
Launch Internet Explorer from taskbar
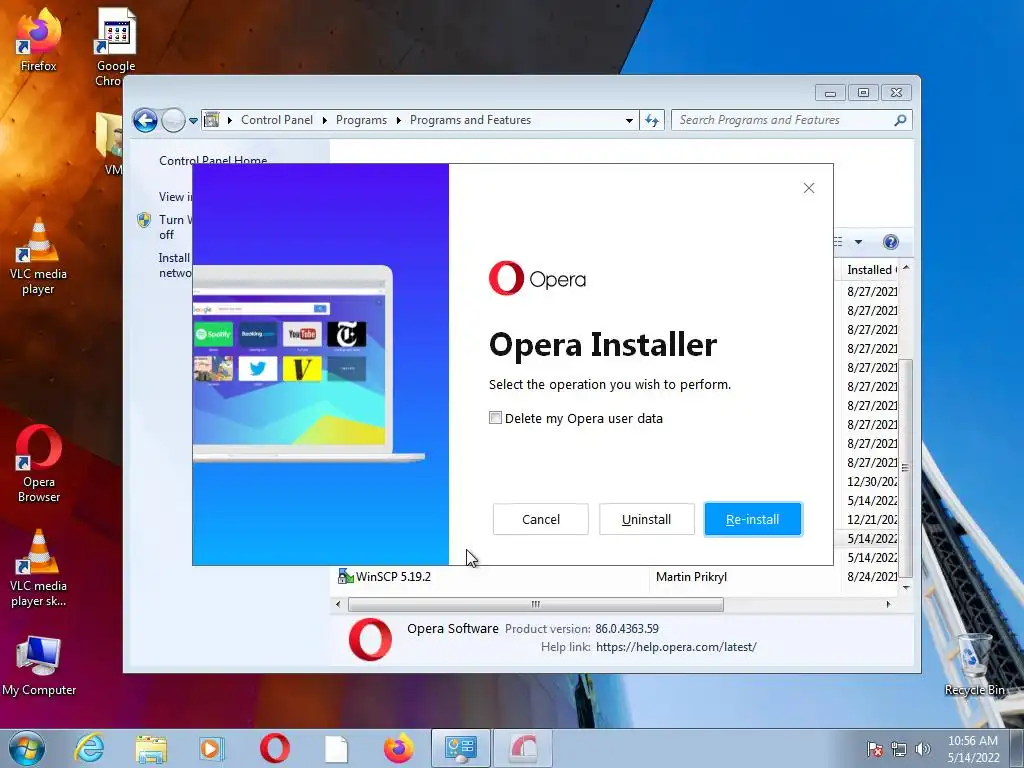tap(89, 748)
